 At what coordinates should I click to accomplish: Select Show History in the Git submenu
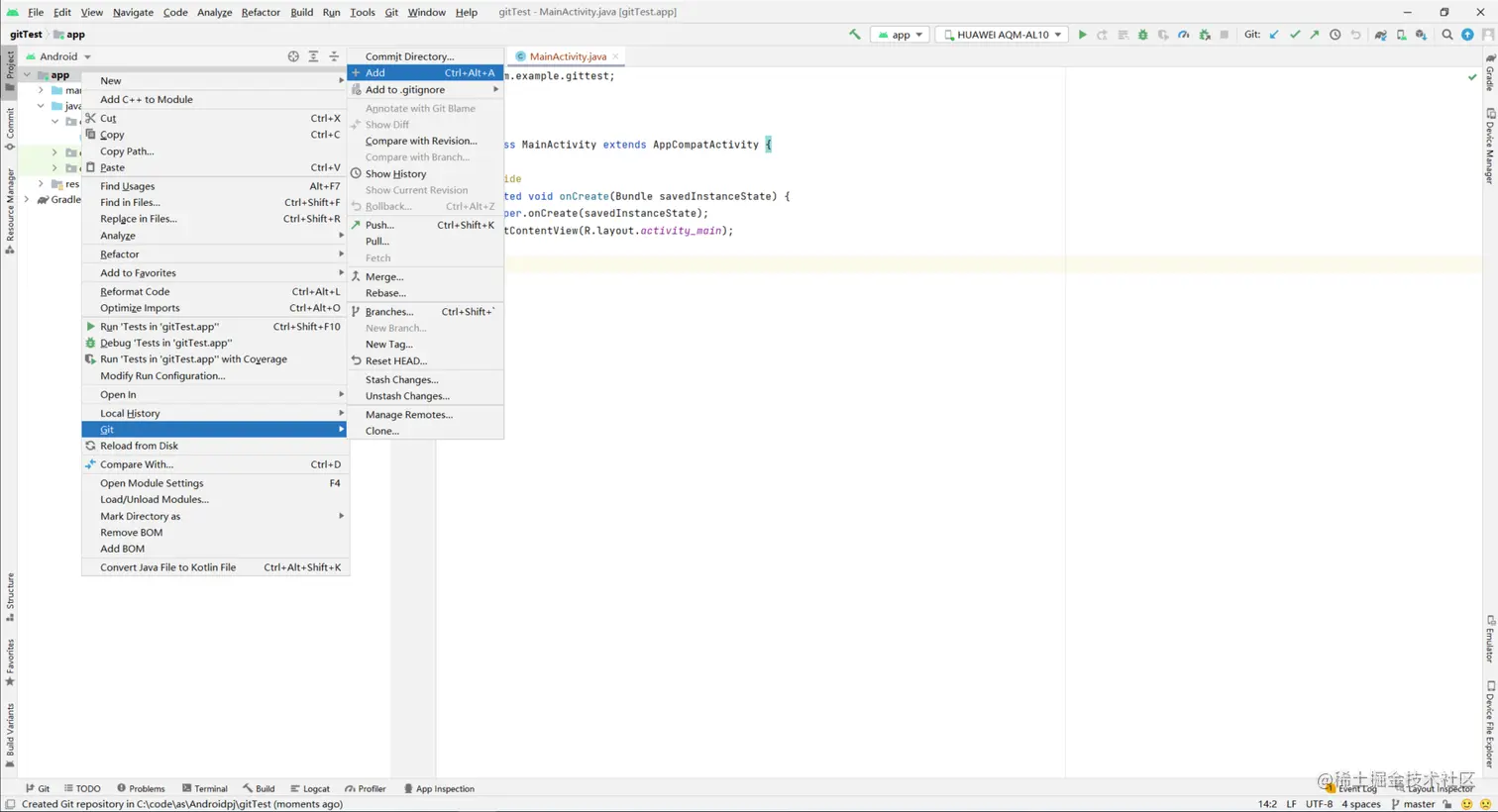click(x=425, y=174)
